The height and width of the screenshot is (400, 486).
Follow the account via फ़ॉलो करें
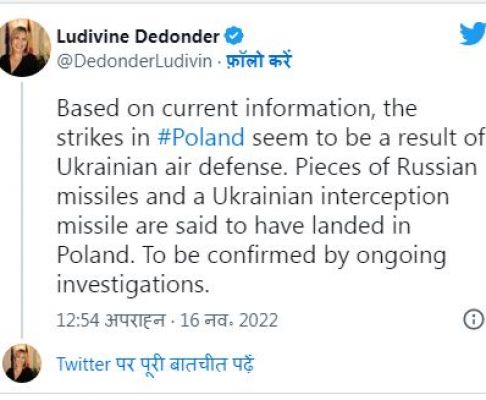[x=259, y=61]
